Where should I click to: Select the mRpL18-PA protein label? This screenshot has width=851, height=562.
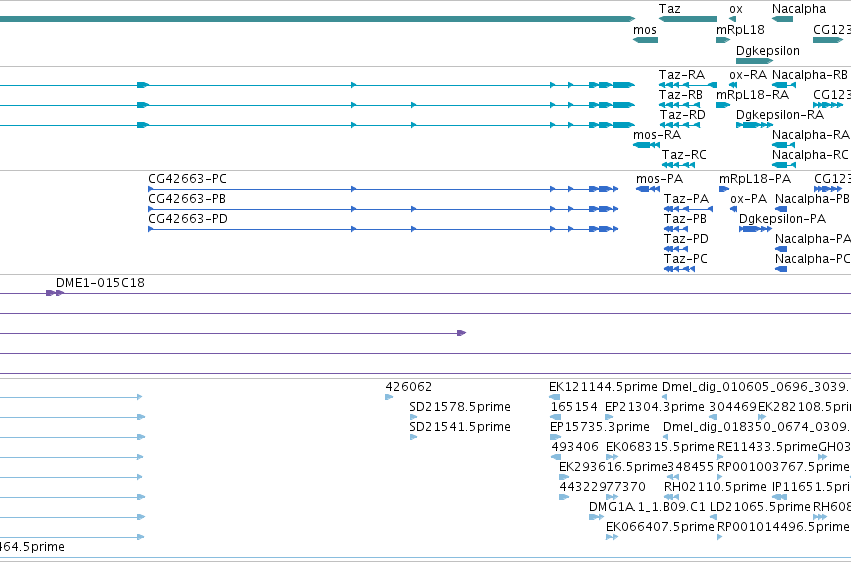coord(755,179)
